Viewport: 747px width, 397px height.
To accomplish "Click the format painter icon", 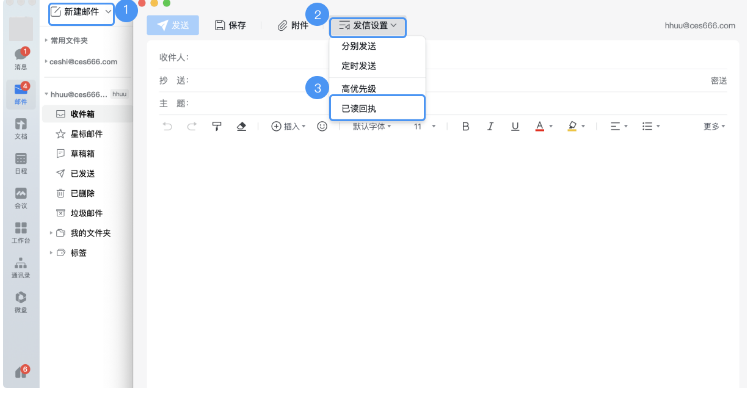I will click(x=216, y=126).
